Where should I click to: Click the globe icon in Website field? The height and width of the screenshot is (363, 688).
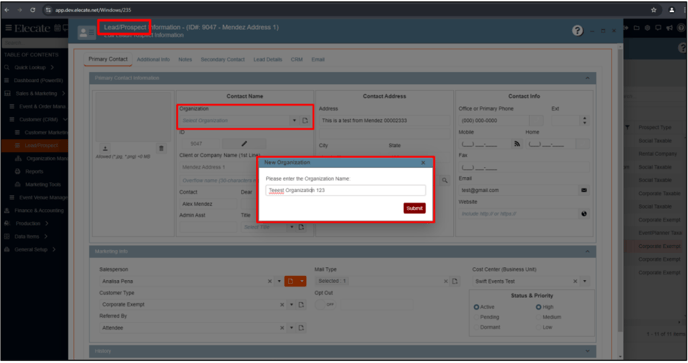click(x=584, y=214)
